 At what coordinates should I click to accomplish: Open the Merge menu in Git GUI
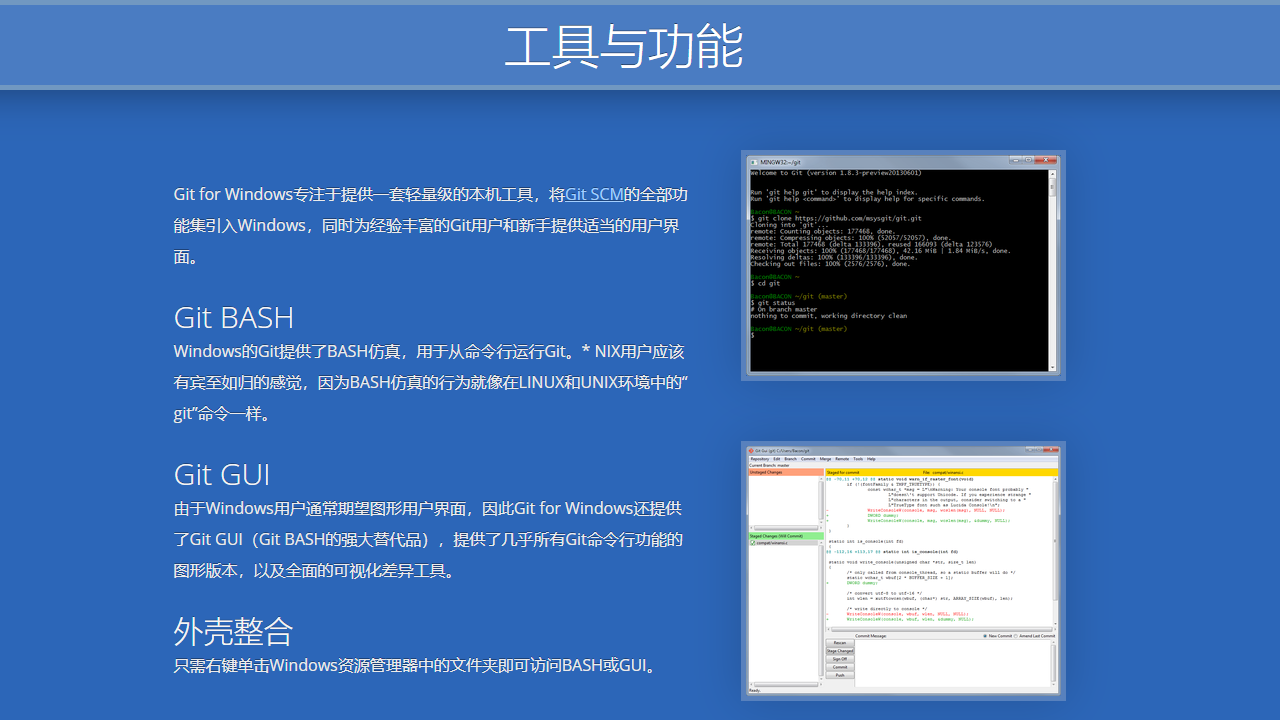pyautogui.click(x=825, y=459)
